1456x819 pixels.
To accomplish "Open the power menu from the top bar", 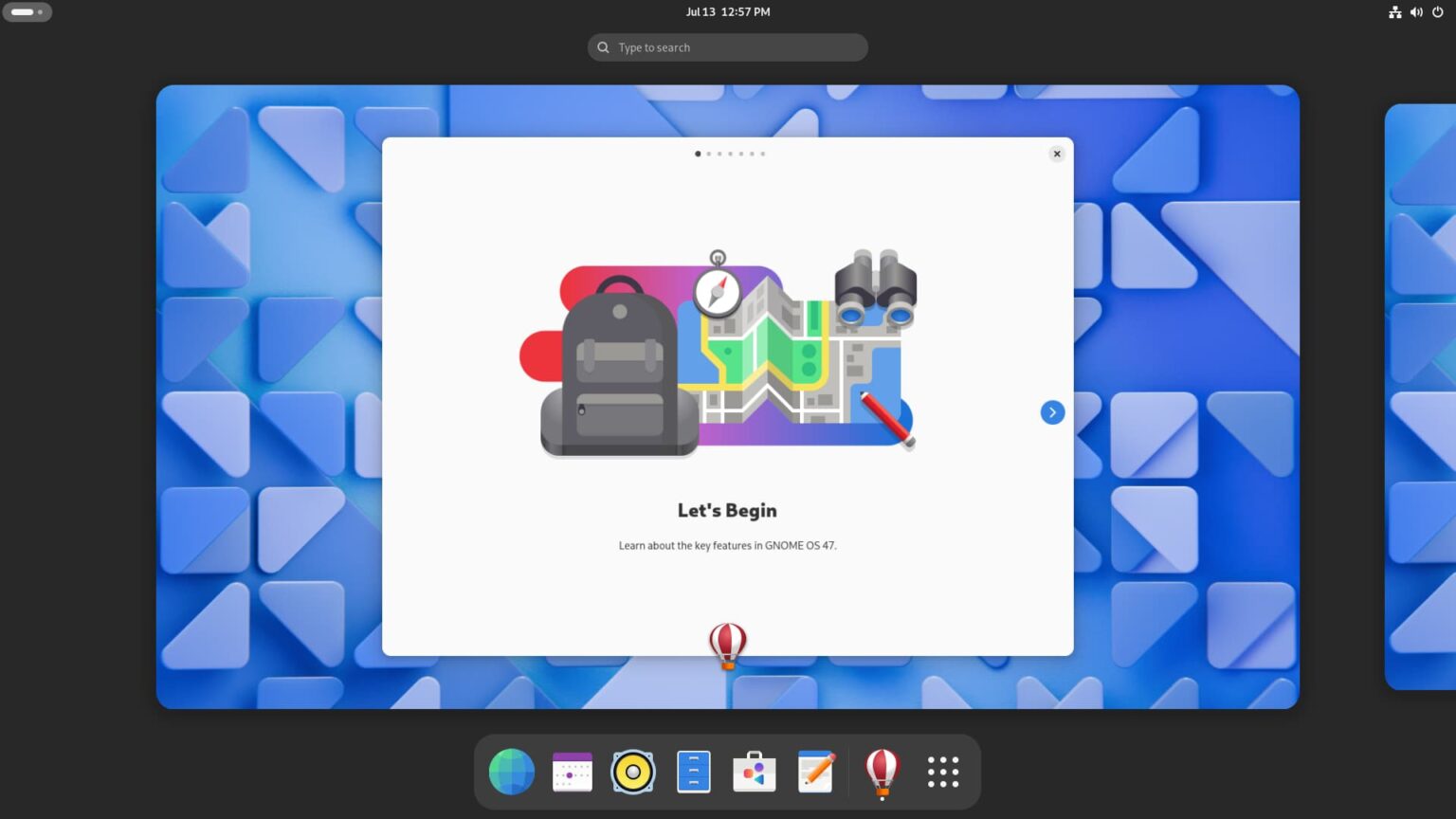I will click(1439, 11).
